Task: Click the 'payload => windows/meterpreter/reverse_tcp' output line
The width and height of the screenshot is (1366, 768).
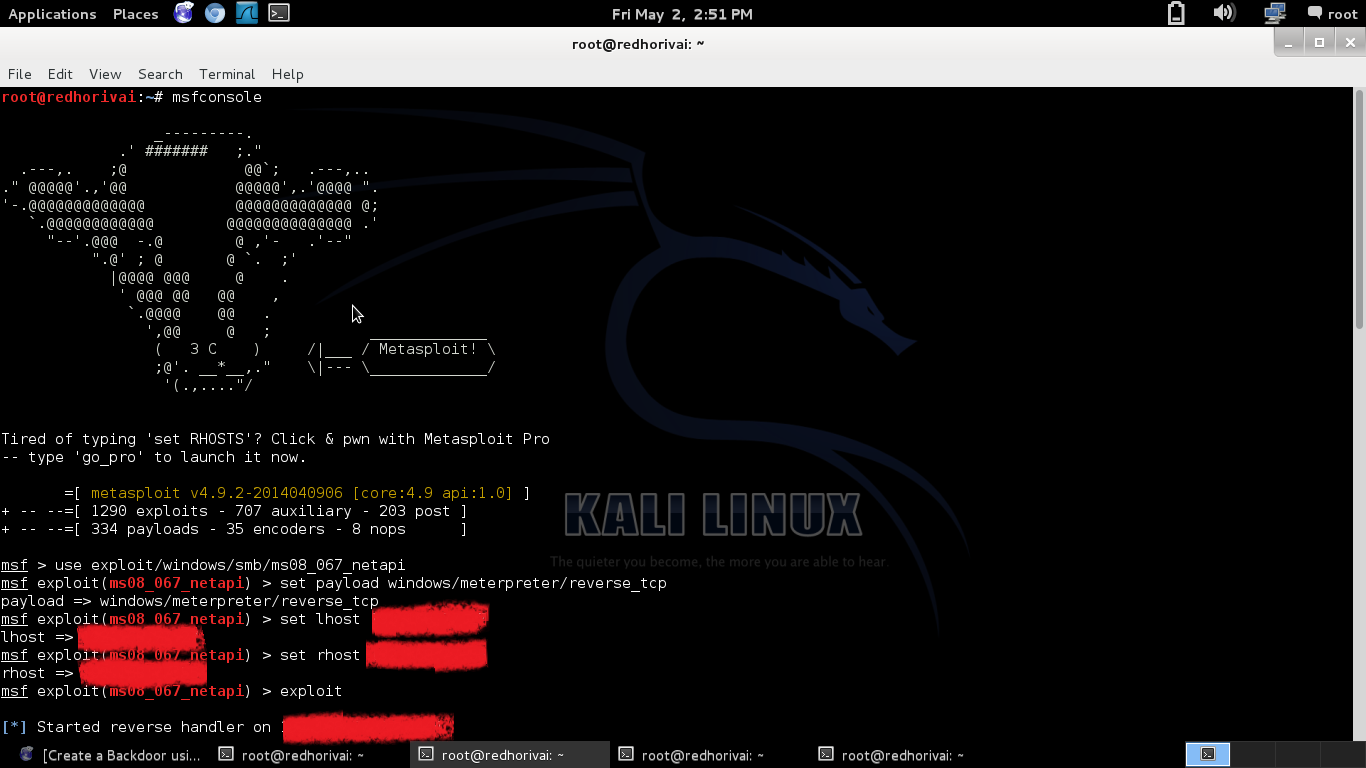Action: coord(190,601)
